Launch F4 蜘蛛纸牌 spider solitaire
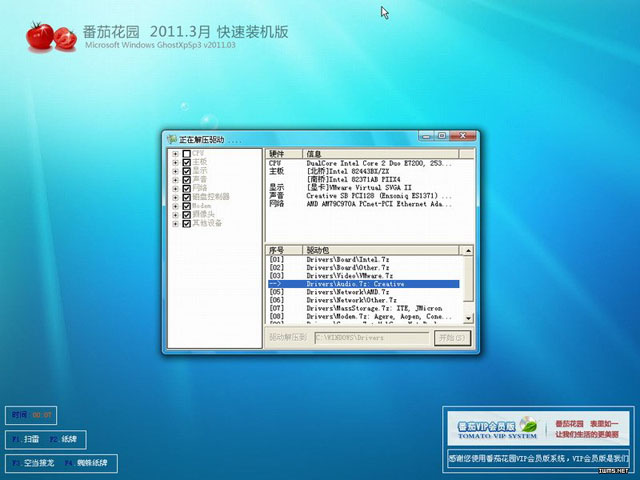The height and width of the screenshot is (480, 640). tap(86, 463)
